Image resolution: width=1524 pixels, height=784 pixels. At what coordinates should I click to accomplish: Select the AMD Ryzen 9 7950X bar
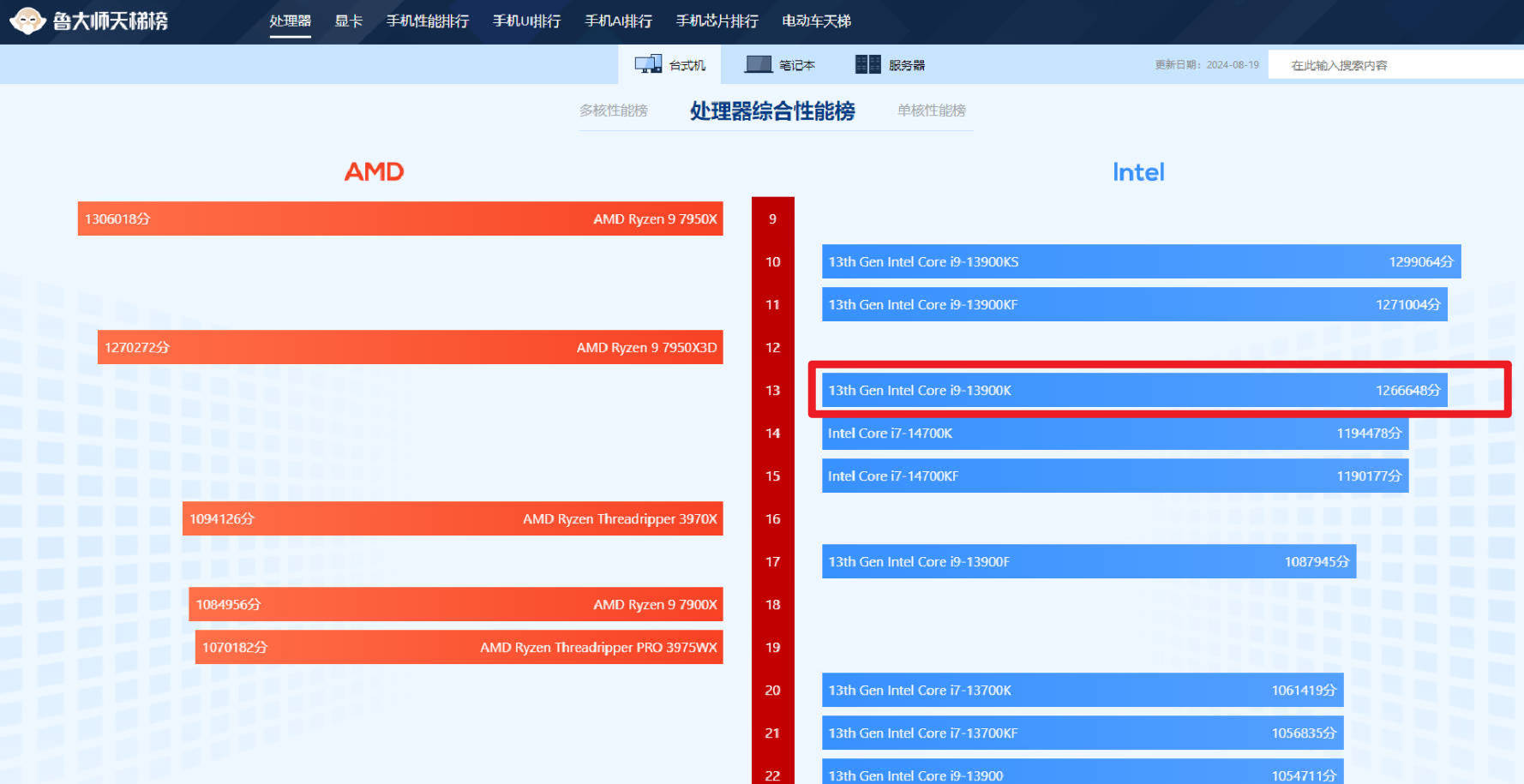coord(400,218)
